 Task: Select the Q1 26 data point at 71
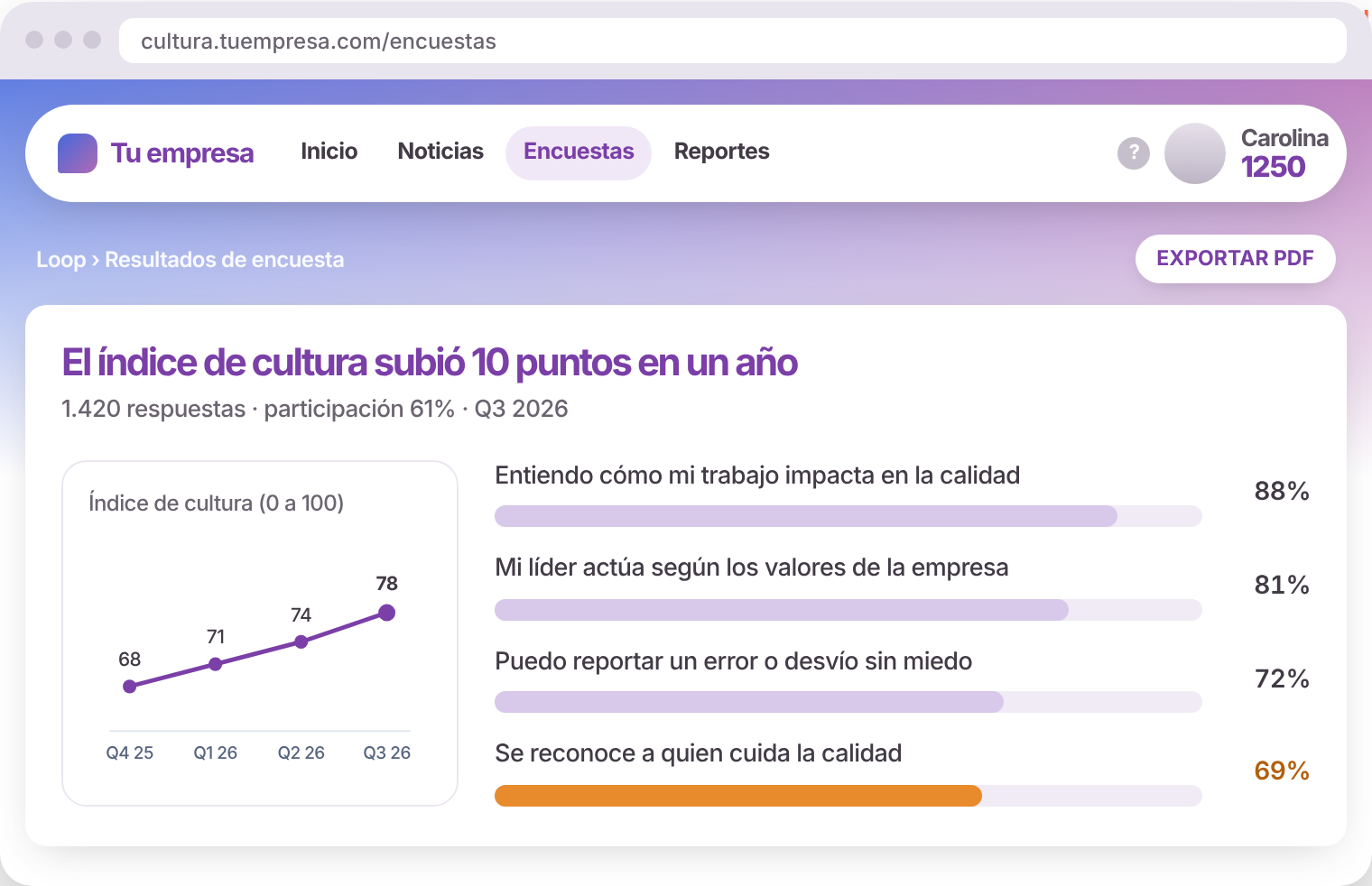coord(216,664)
